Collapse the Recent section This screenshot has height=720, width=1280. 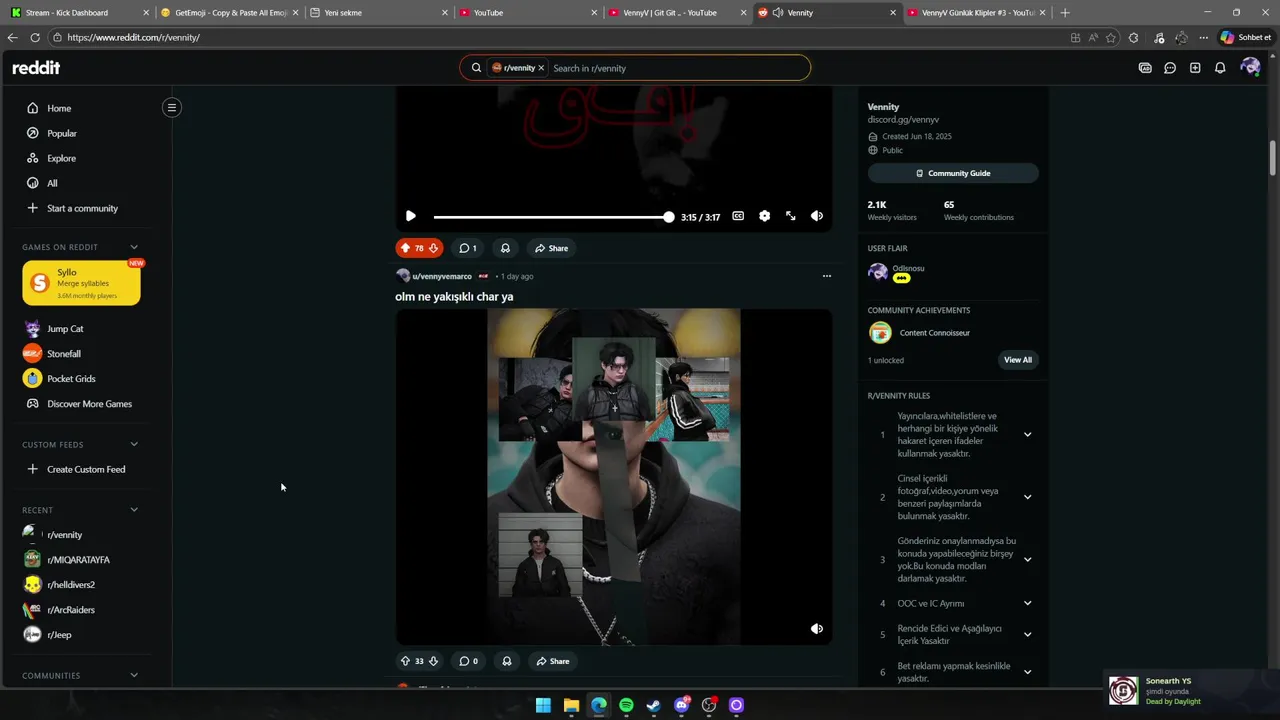[x=134, y=510]
